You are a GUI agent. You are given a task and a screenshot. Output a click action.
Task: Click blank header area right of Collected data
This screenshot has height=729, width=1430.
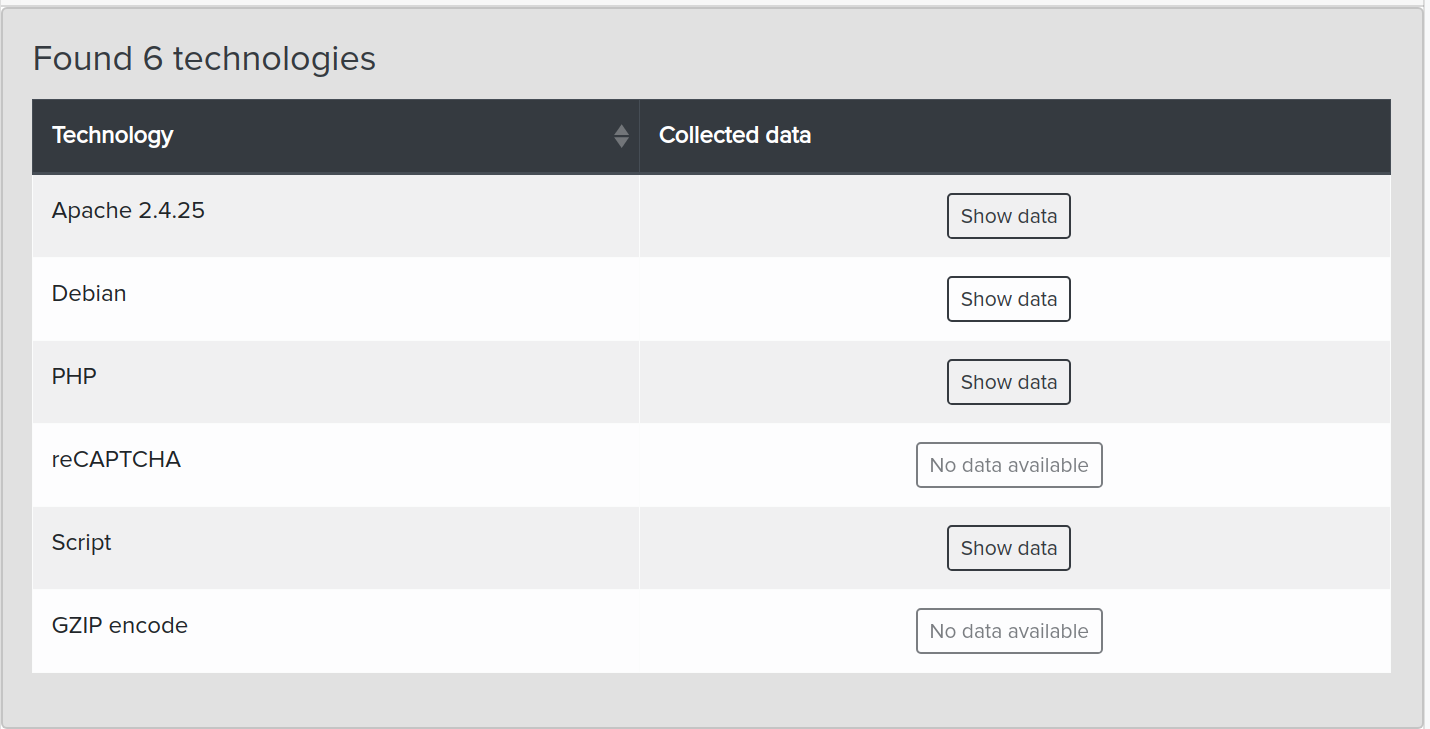point(1100,135)
